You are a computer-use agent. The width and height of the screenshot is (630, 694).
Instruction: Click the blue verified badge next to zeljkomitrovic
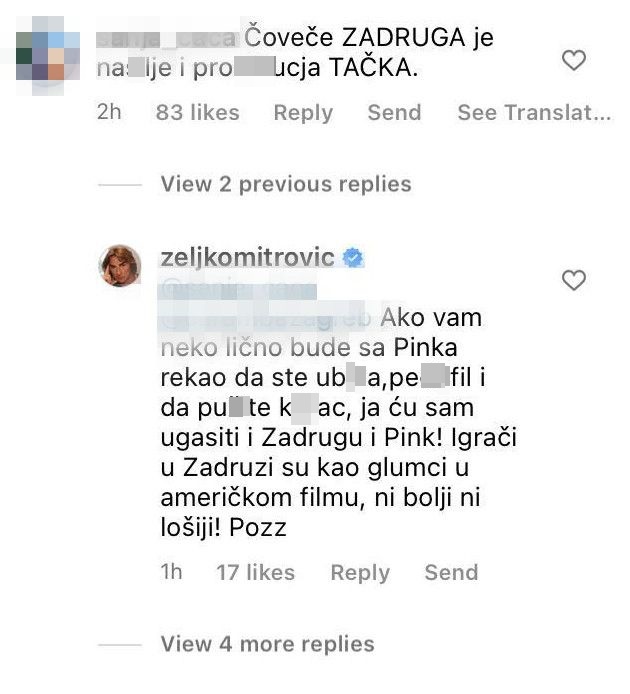[353, 258]
